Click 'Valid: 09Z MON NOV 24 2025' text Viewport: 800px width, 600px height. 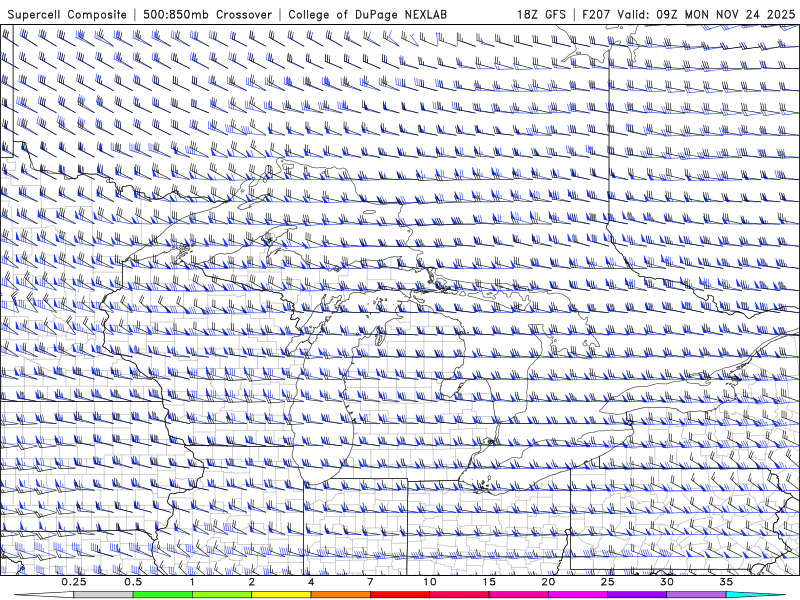(x=706, y=14)
